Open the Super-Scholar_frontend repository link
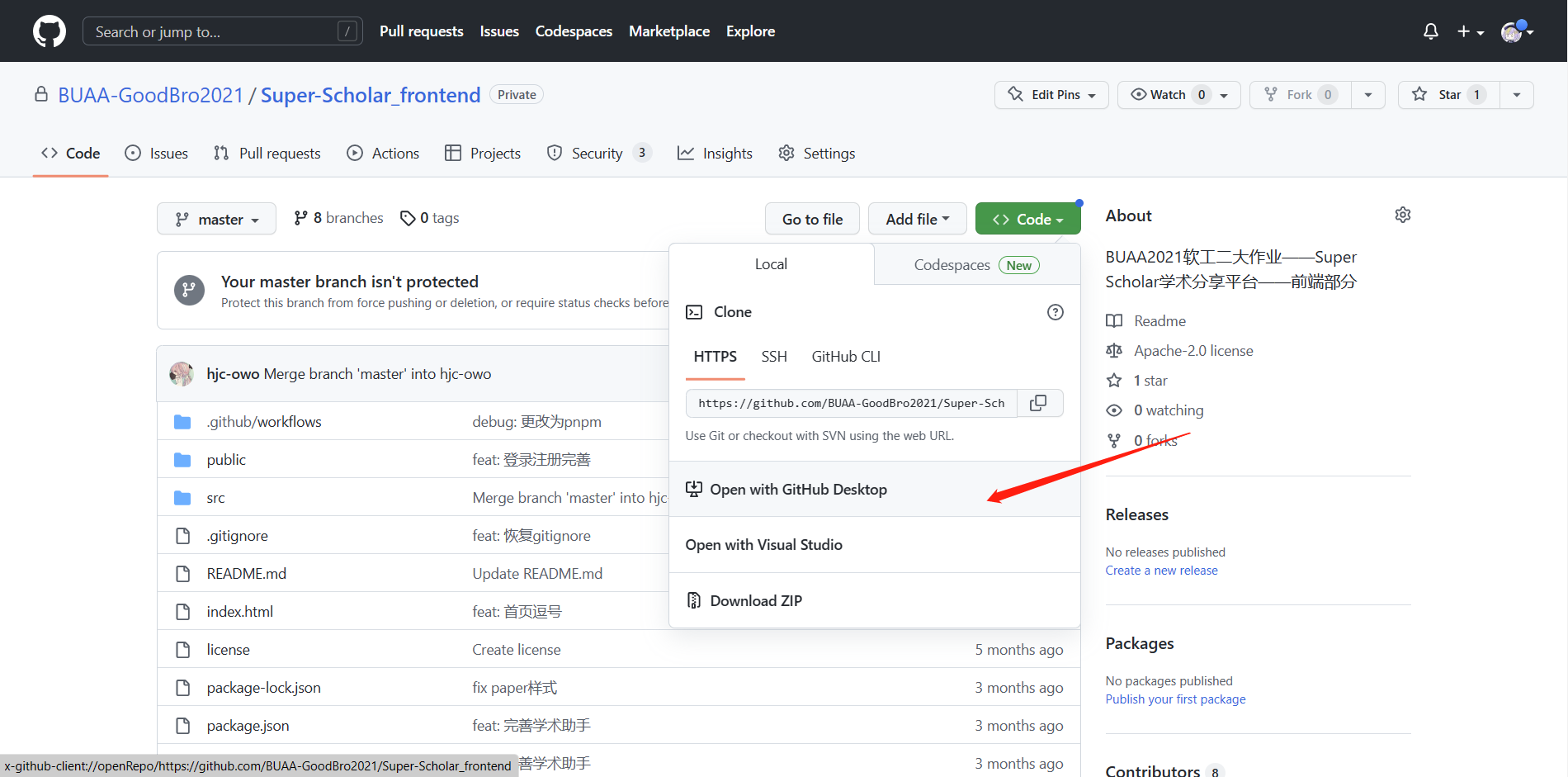The image size is (1568, 777). point(371,95)
